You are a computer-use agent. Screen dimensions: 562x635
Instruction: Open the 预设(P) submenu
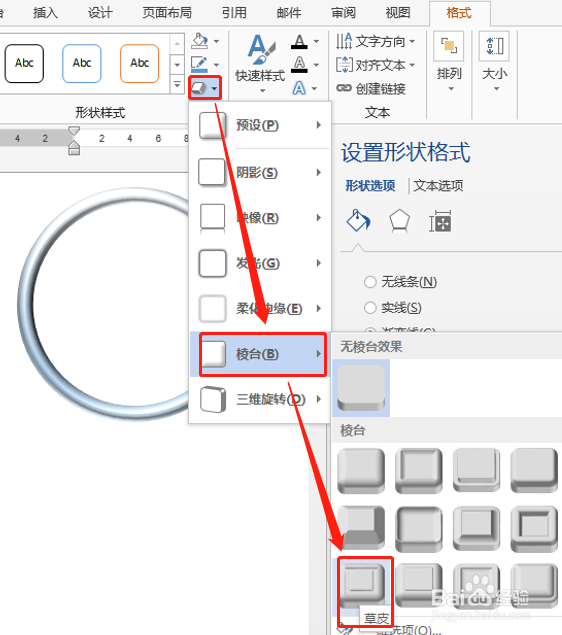(260, 125)
